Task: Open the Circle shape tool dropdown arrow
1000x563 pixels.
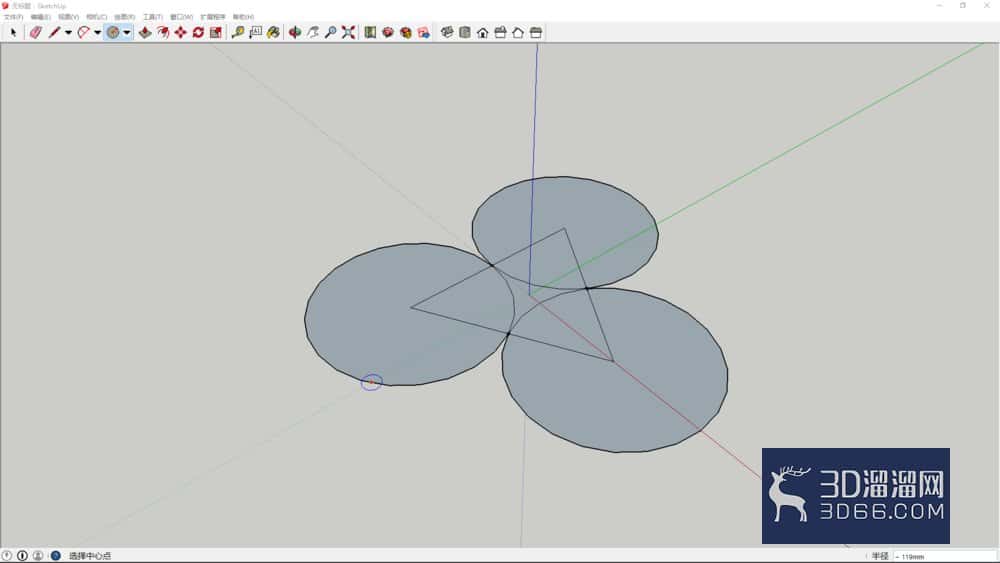Action: point(127,33)
